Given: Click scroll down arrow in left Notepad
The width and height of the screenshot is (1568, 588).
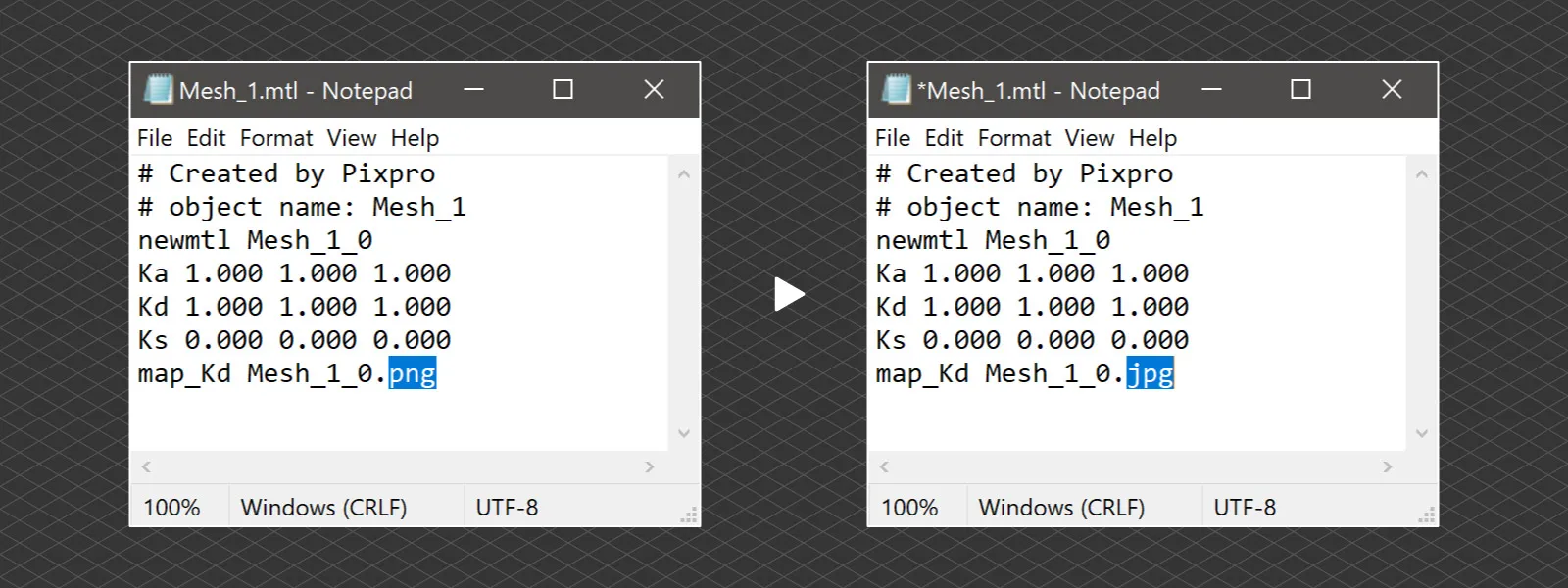Looking at the screenshot, I should 684,433.
